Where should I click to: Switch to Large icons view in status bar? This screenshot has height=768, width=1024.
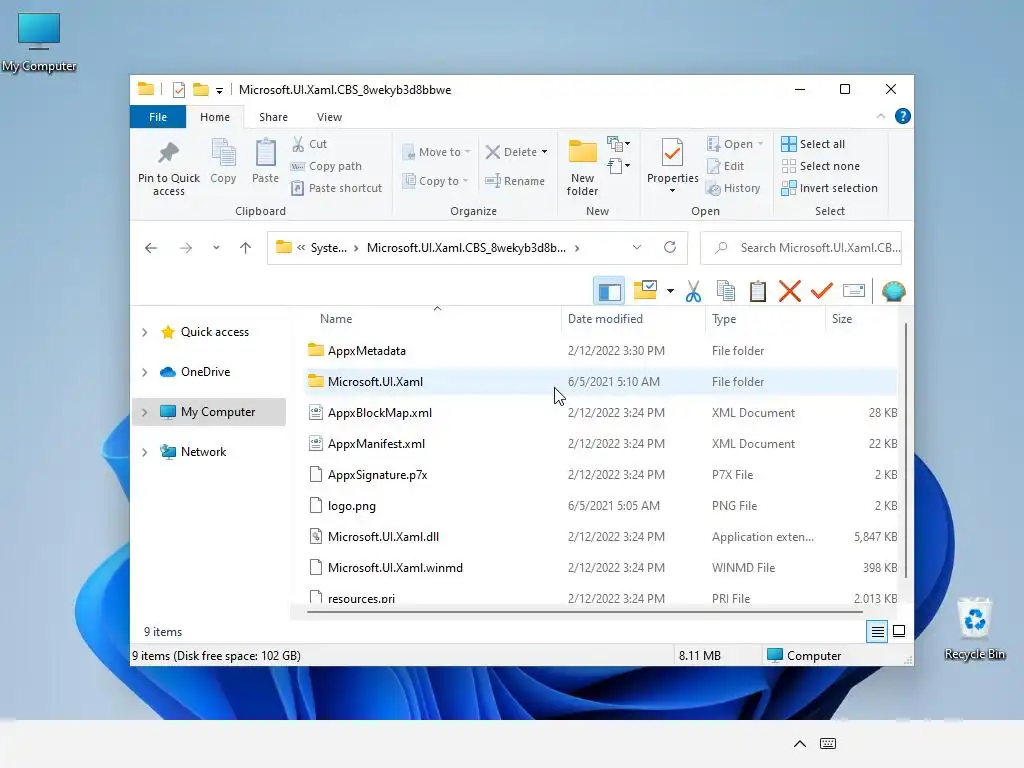pyautogui.click(x=899, y=632)
